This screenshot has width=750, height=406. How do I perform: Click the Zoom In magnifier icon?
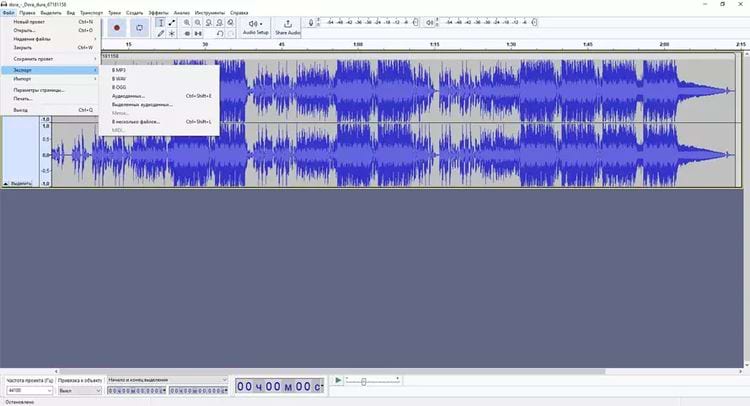tap(187, 22)
